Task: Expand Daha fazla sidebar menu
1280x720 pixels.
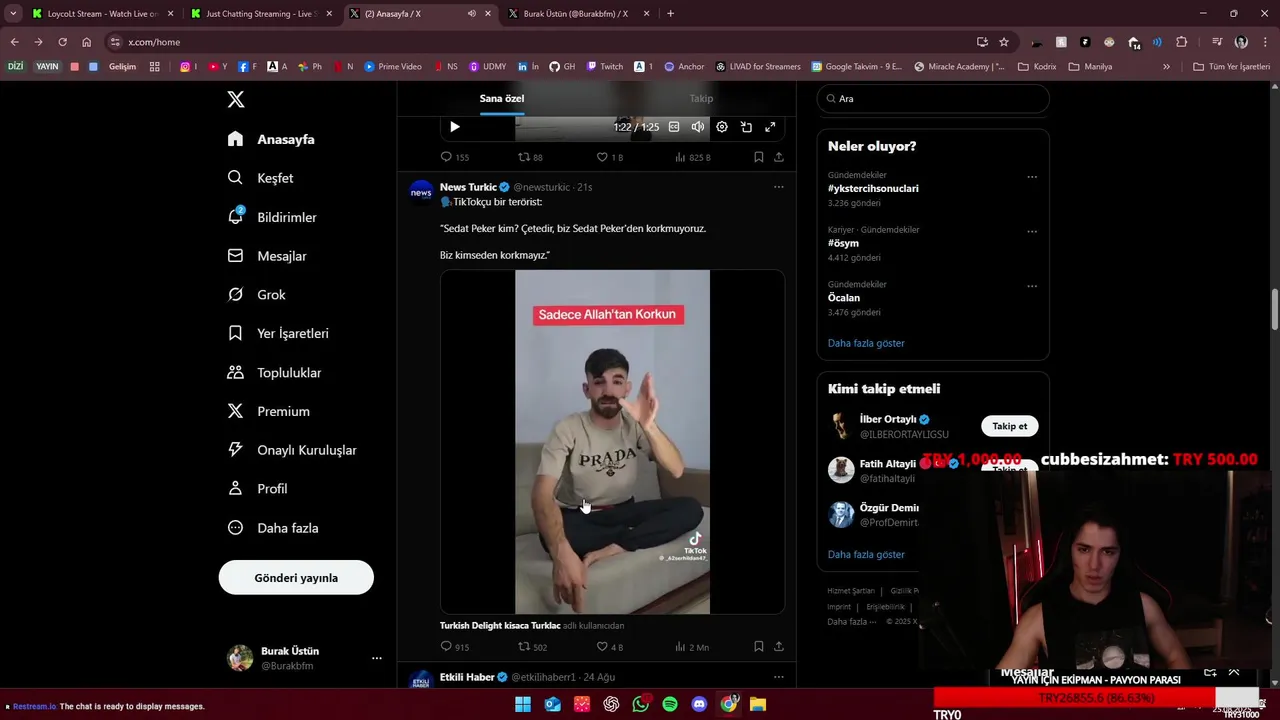Action: pyautogui.click(x=273, y=528)
